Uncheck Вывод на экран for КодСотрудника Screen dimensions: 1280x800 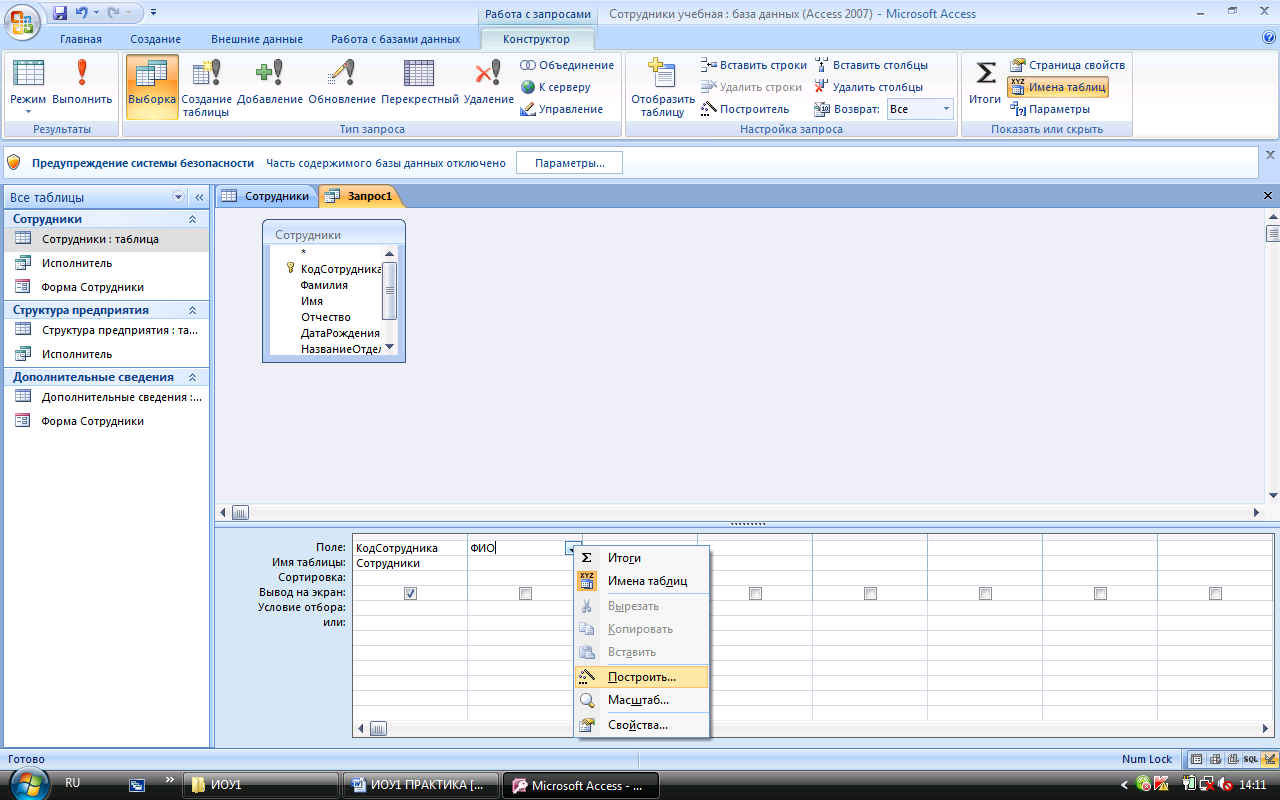pyautogui.click(x=410, y=593)
